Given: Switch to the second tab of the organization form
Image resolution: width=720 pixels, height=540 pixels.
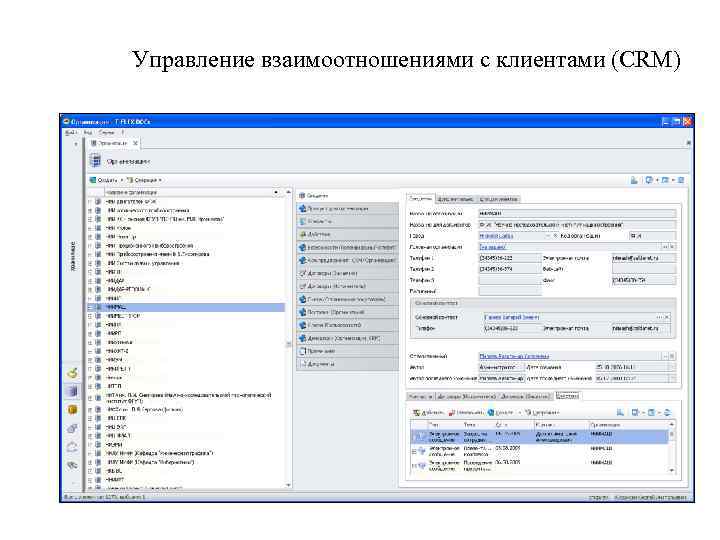Looking at the screenshot, I should (455, 199).
